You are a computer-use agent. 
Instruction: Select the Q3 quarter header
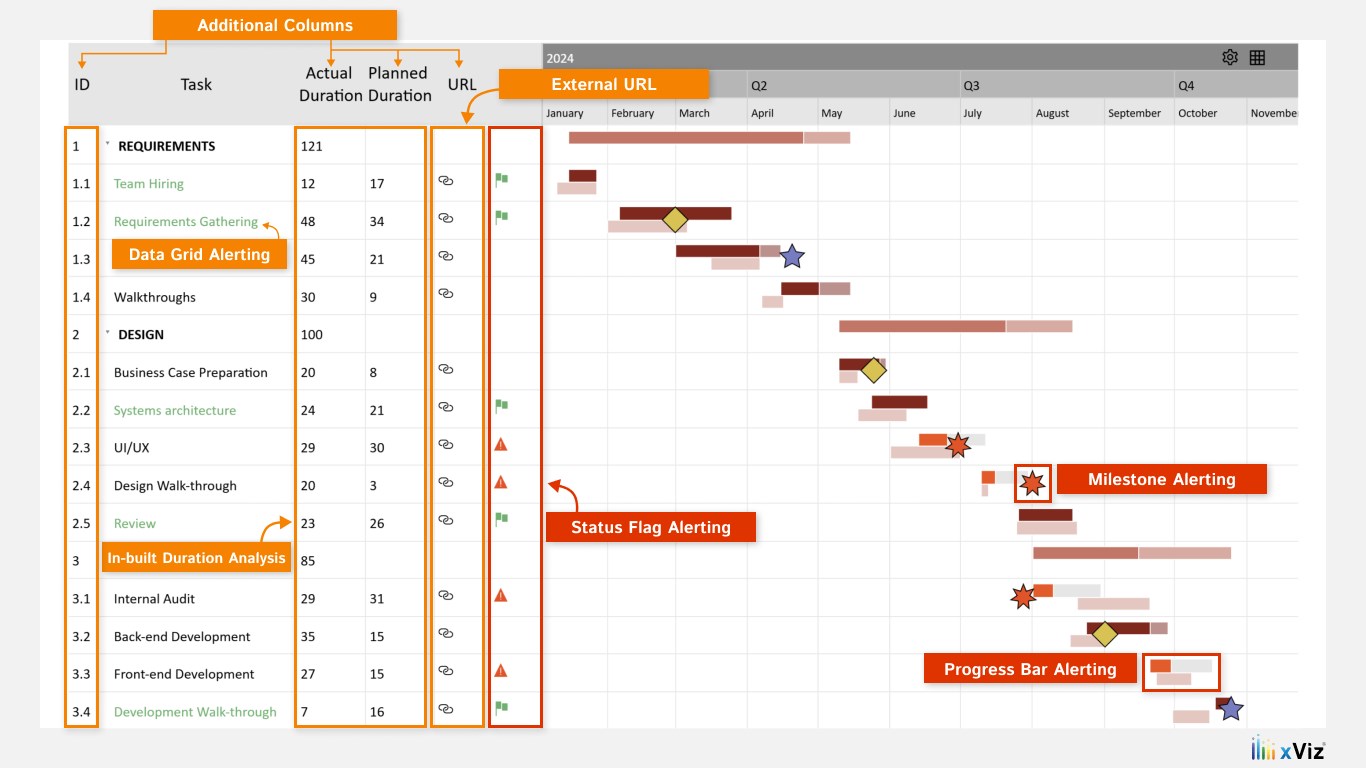point(971,86)
